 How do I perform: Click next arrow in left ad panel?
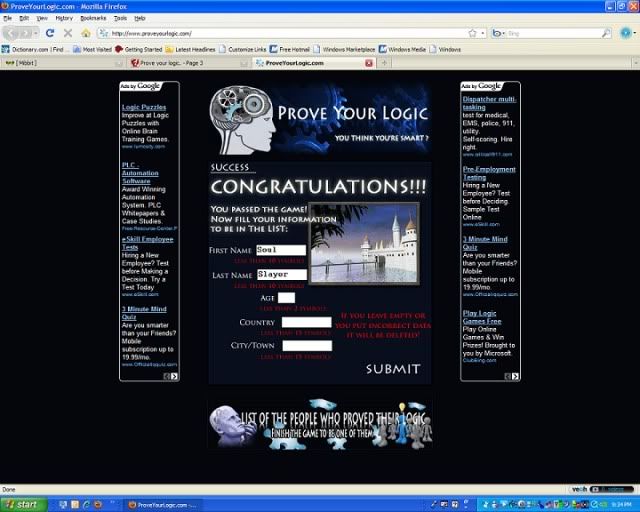coord(174,376)
